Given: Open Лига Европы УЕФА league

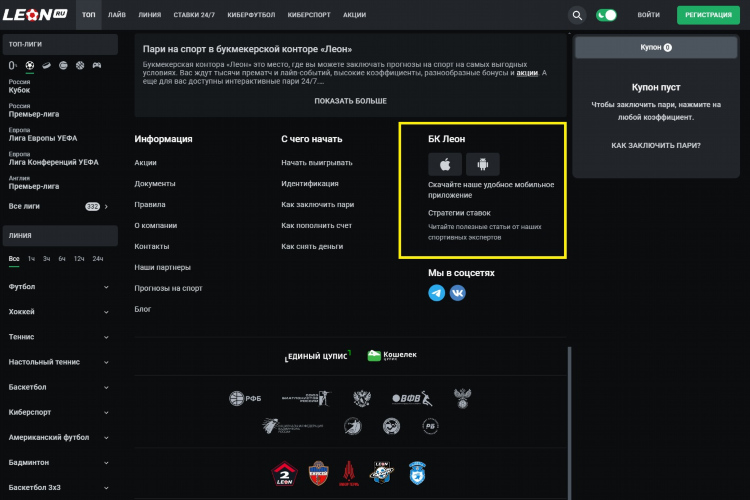Looking at the screenshot, I should pos(43,134).
